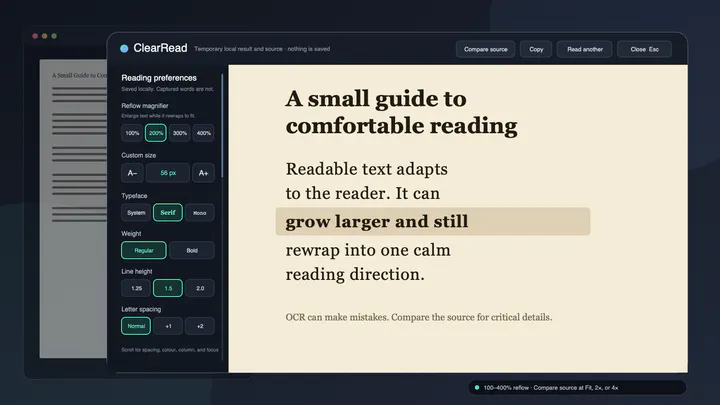Viewport: 720px width, 405px height.
Task: Set reflow magnifier to 200%
Action: [156, 133]
